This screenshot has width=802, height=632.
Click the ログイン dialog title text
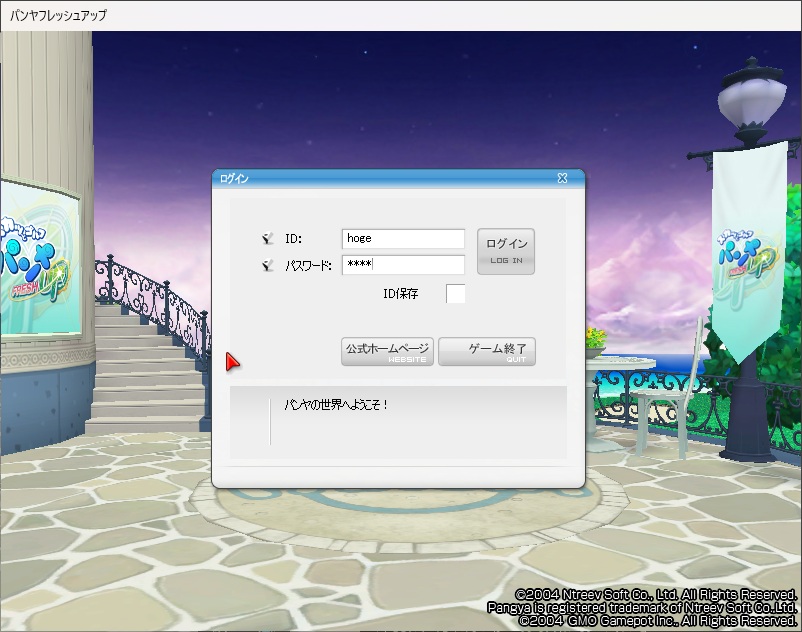[234, 178]
